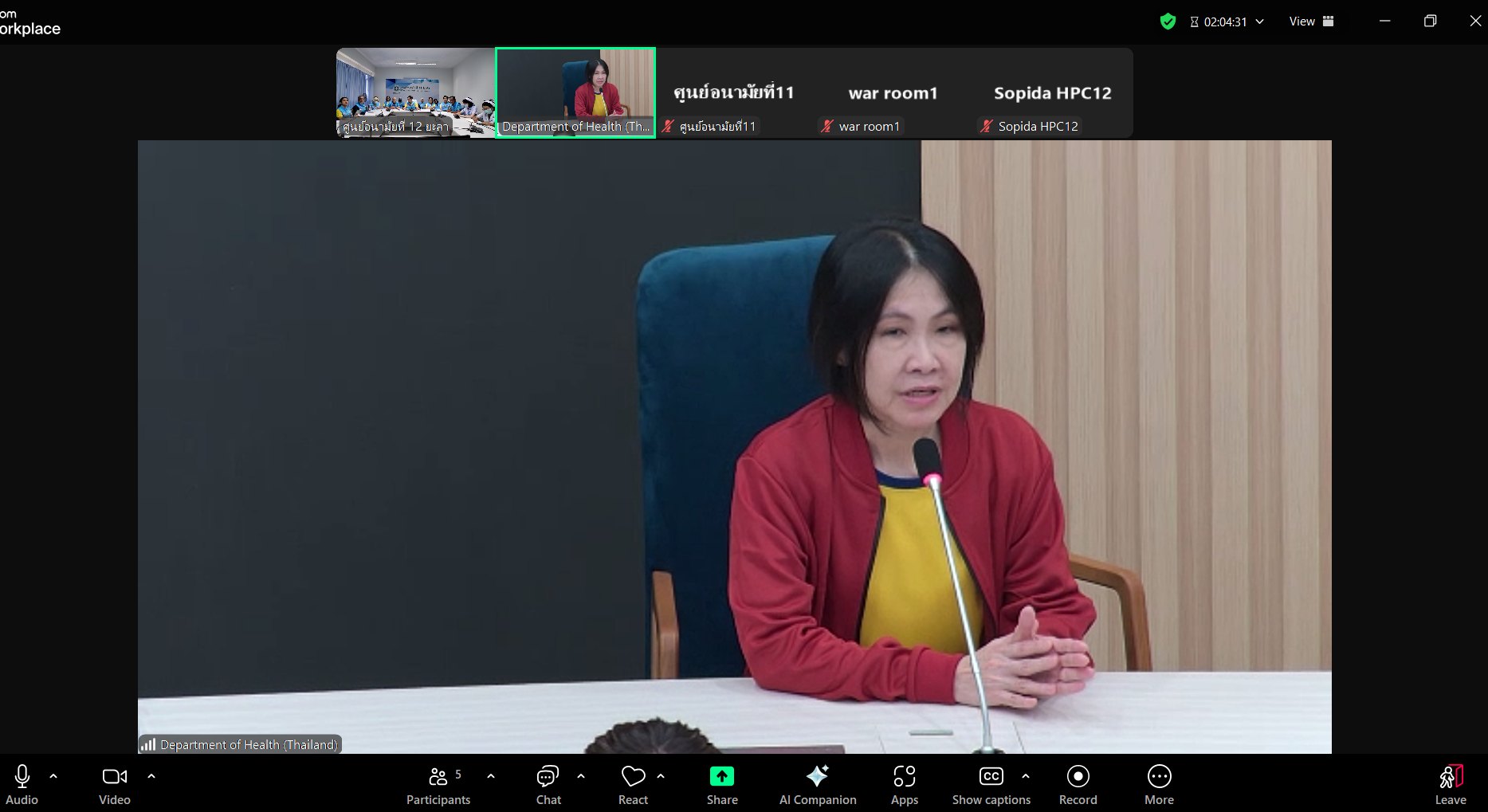The width and height of the screenshot is (1488, 812).
Task: Expand audio options arrow next to Audio
Action: click(x=53, y=775)
